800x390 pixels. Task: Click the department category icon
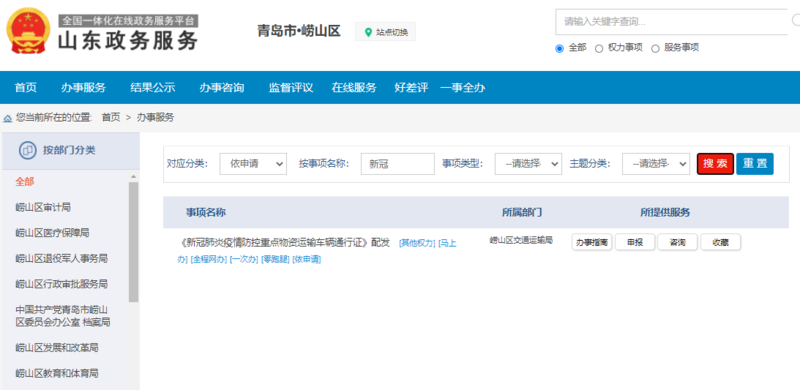[x=28, y=151]
